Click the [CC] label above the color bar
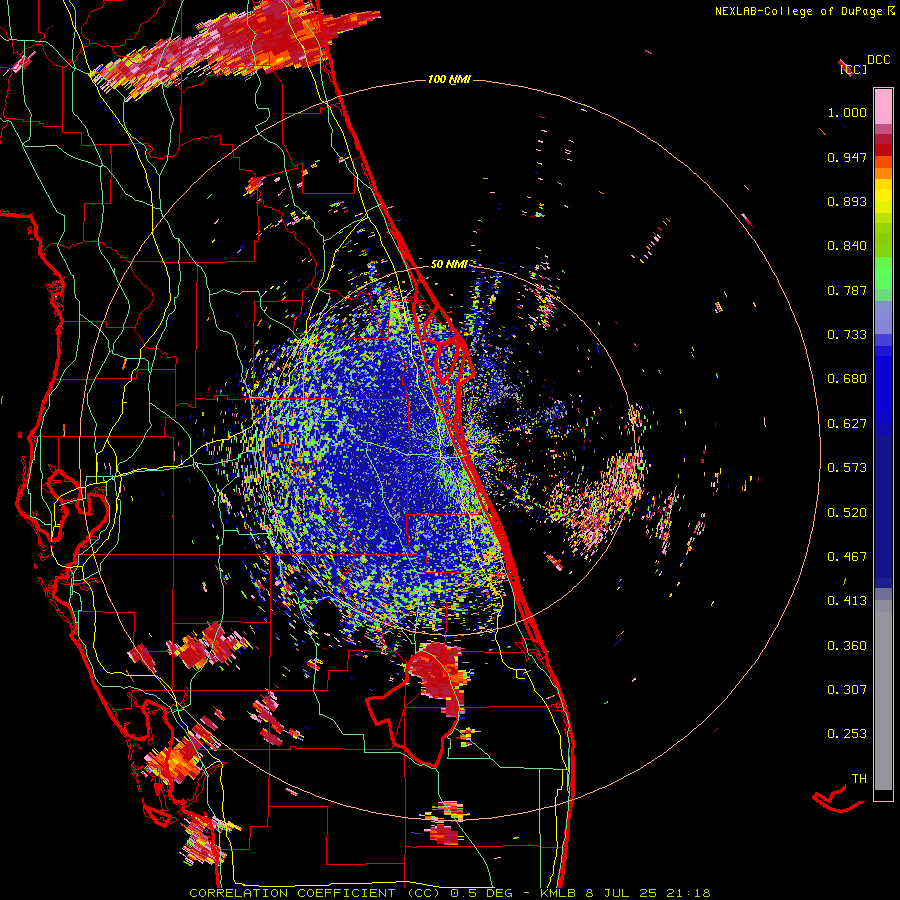Screen dimensions: 900x900 coord(854,69)
